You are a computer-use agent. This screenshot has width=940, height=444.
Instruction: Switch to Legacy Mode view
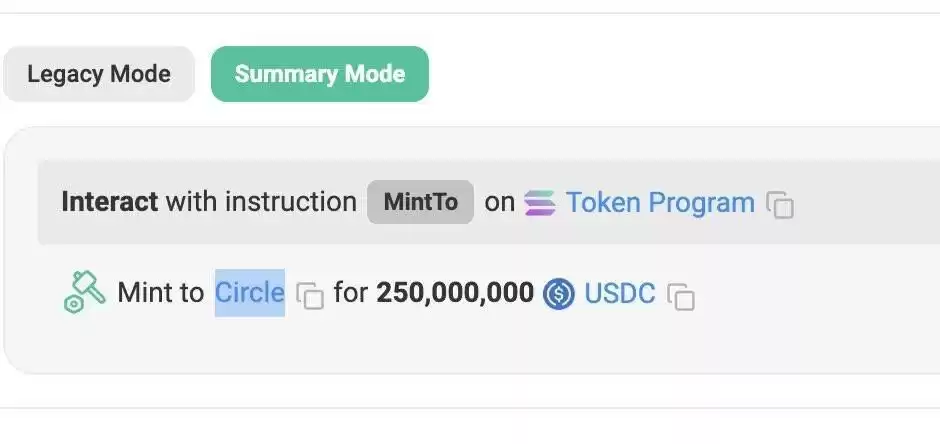pyautogui.click(x=99, y=74)
